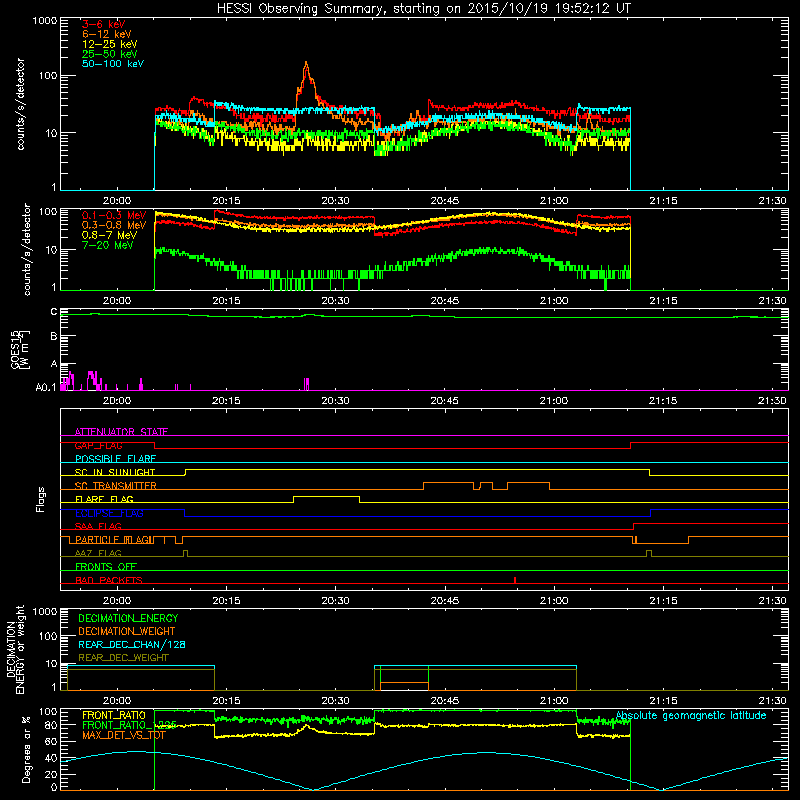Click the orange 6-12 keV flare peak
The width and height of the screenshot is (800, 800).
[306, 66]
